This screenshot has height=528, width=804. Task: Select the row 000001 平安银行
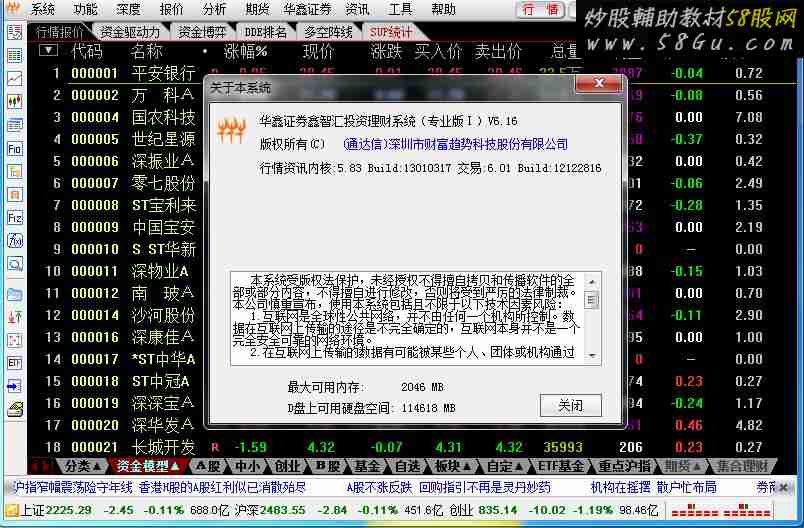pyautogui.click(x=410, y=73)
